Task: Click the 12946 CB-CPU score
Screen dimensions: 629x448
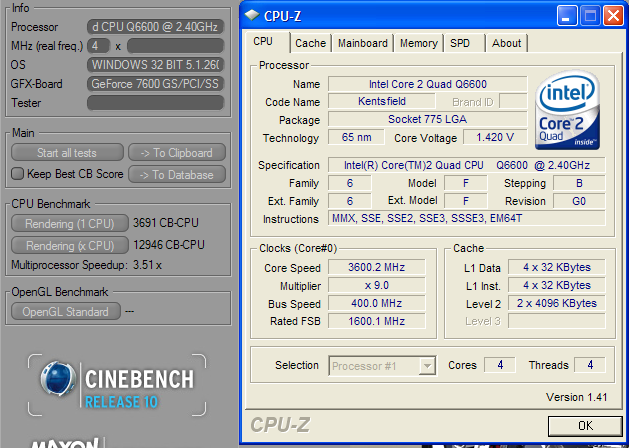Action: (169, 245)
